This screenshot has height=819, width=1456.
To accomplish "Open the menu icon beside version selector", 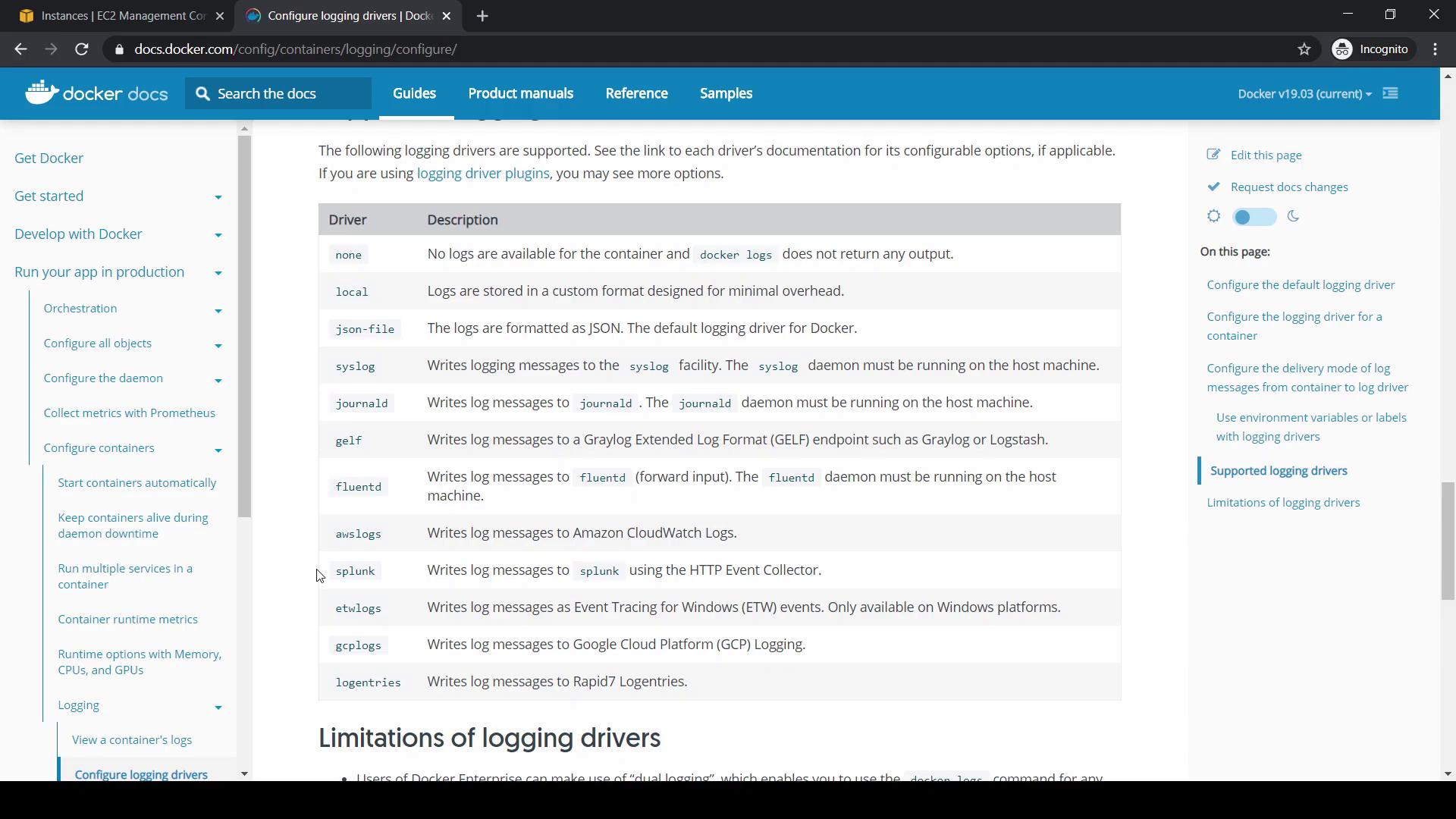I will [1390, 93].
